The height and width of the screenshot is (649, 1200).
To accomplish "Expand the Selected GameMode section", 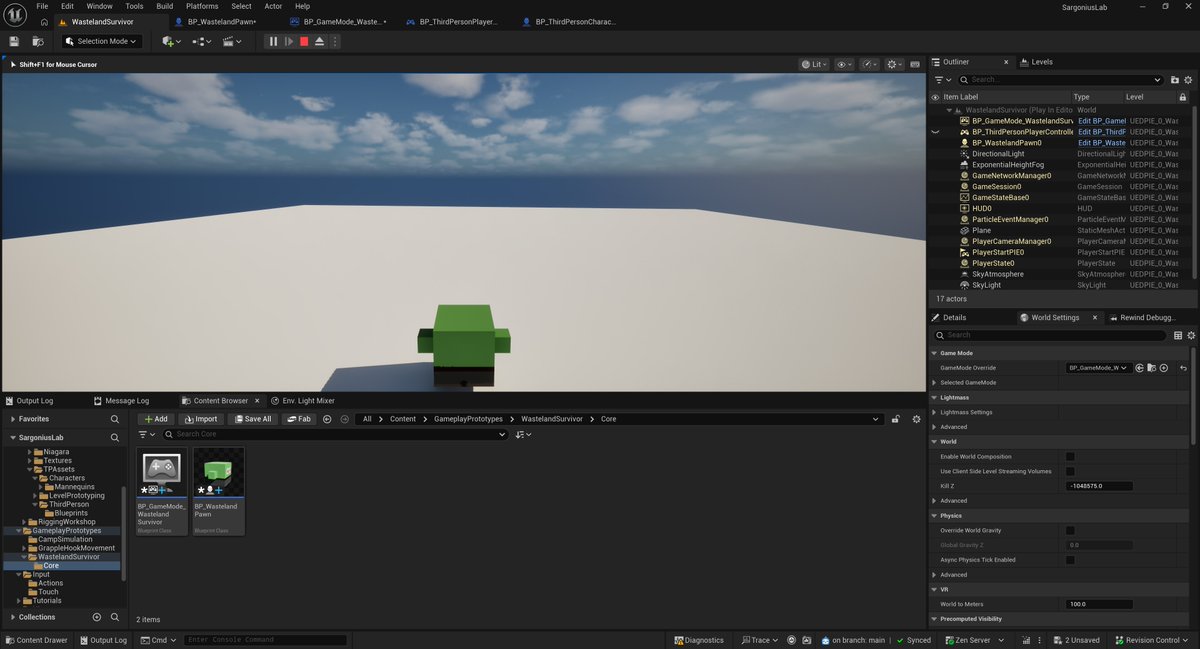I will coord(935,382).
